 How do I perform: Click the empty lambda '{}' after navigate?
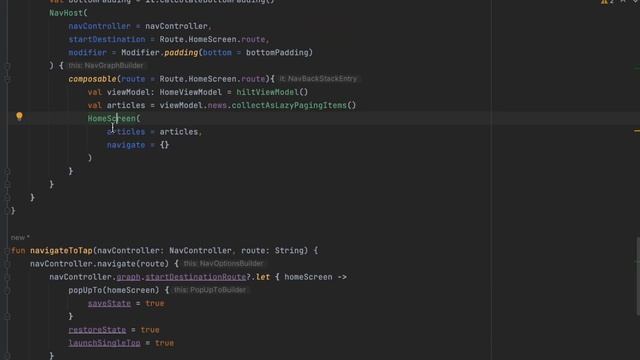pos(164,145)
